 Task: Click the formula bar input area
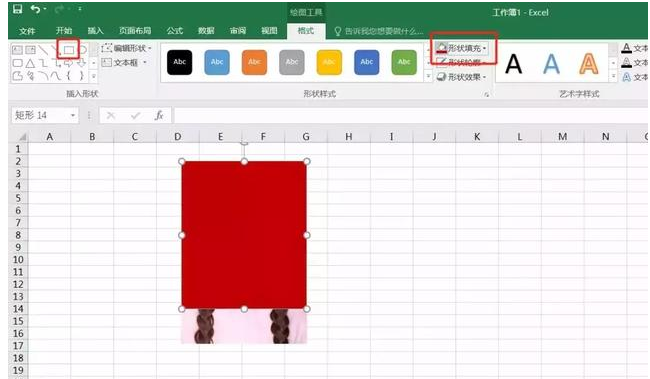click(x=410, y=115)
